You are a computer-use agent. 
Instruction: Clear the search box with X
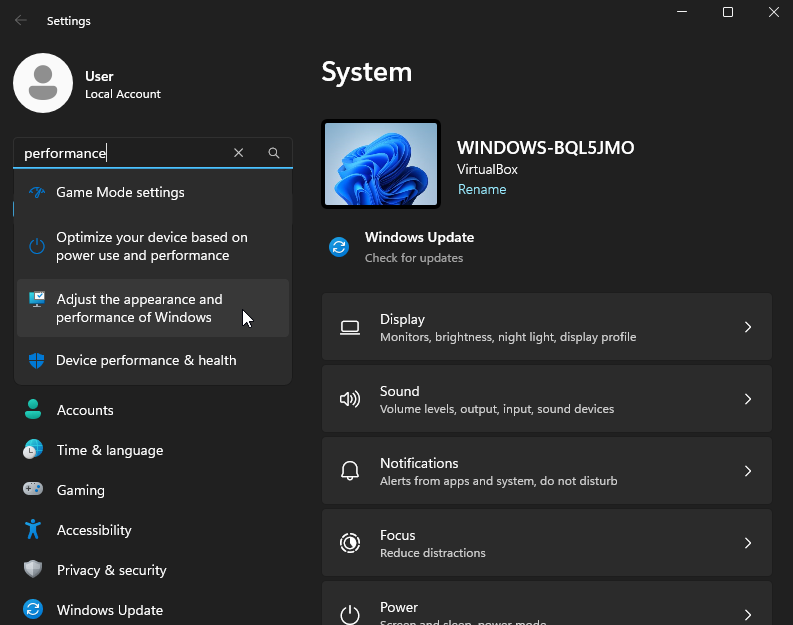click(238, 153)
